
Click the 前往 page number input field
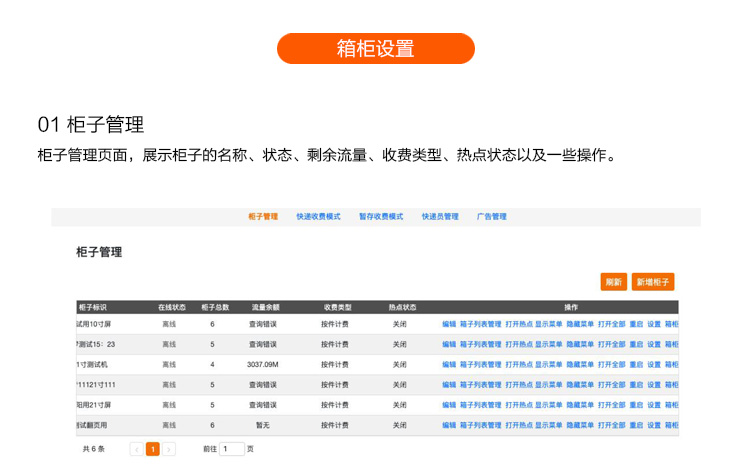(x=231, y=450)
